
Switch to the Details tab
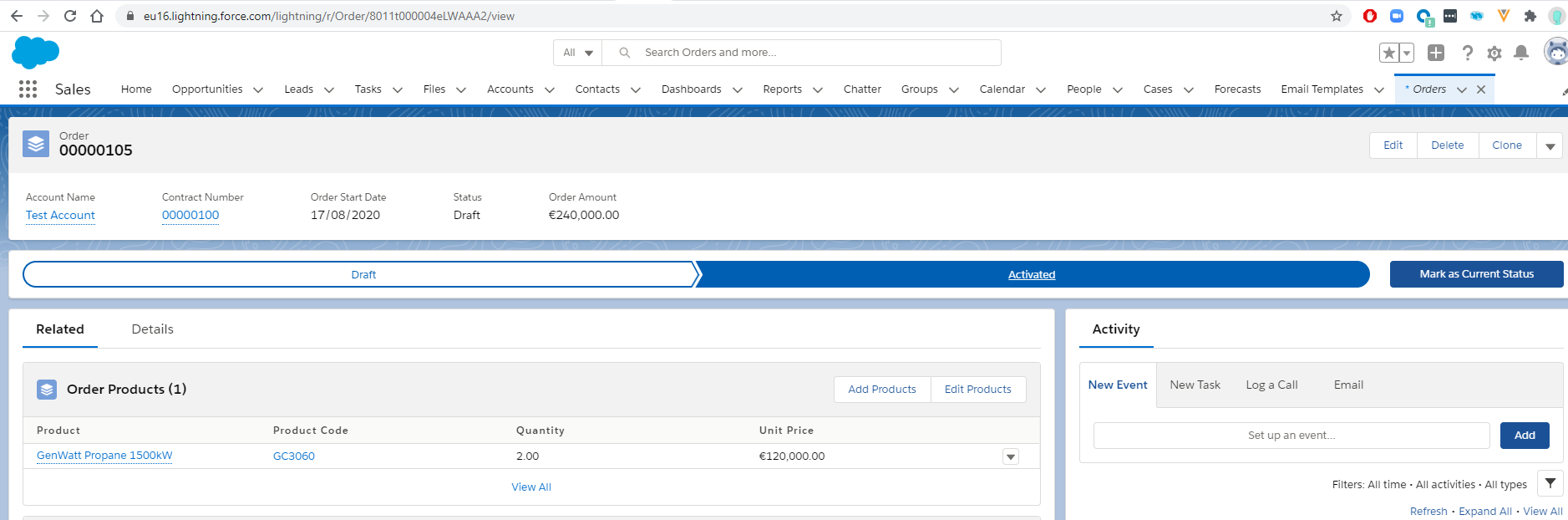[152, 329]
